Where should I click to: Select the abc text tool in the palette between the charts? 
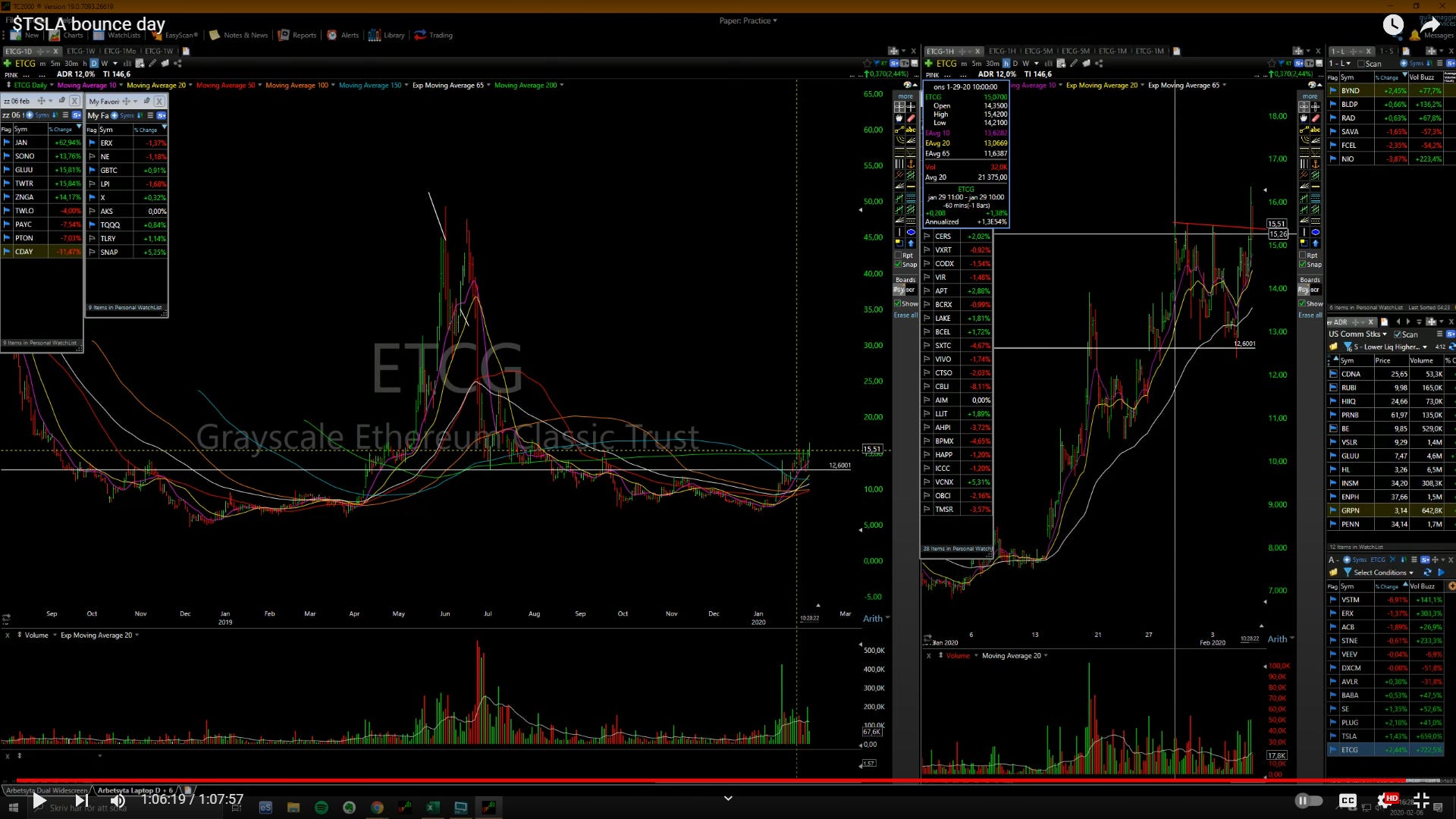pos(911,130)
